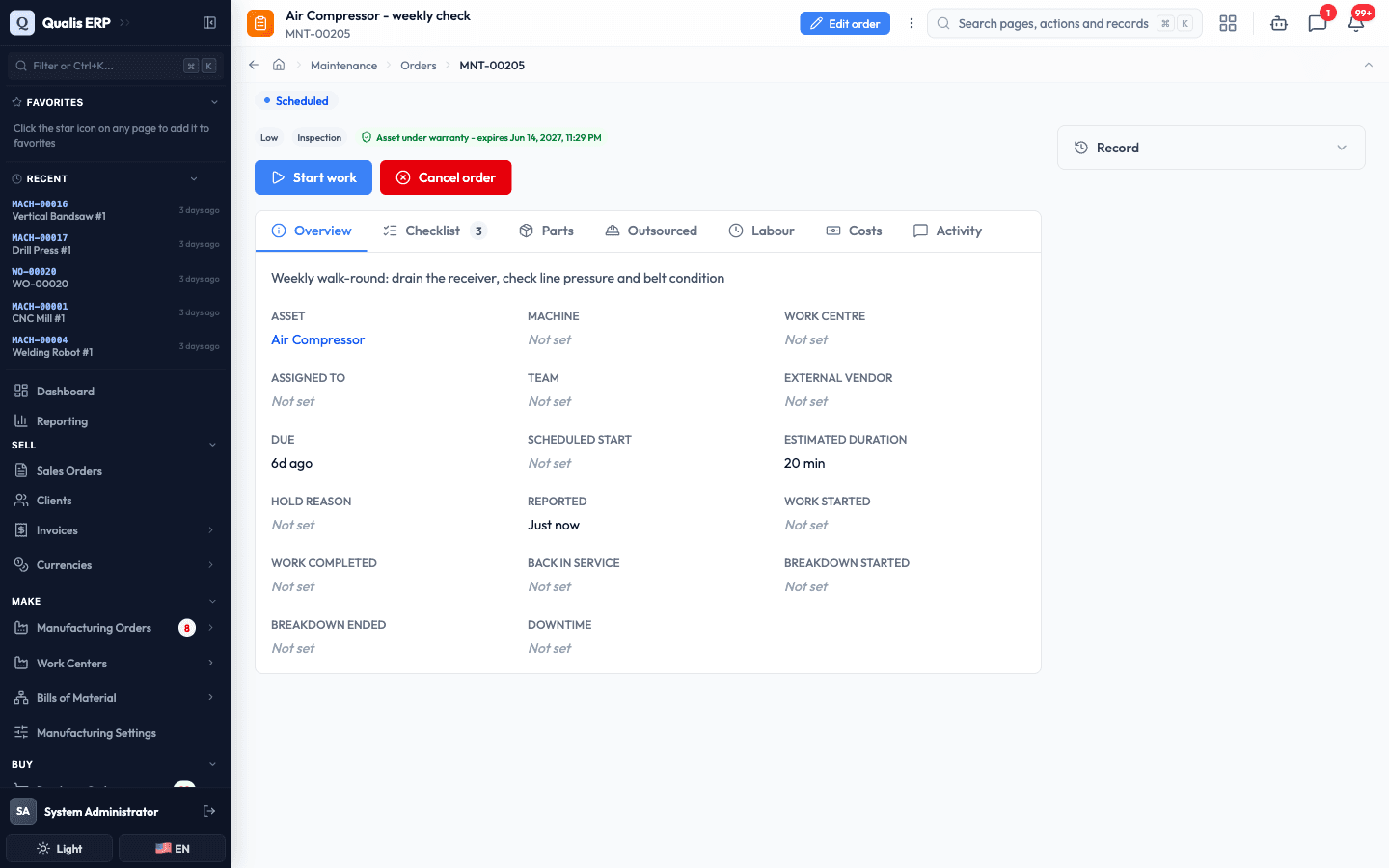Image resolution: width=1389 pixels, height=868 pixels.
Task: Expand Manufacturing Orders submenu
Action: [x=211, y=627]
